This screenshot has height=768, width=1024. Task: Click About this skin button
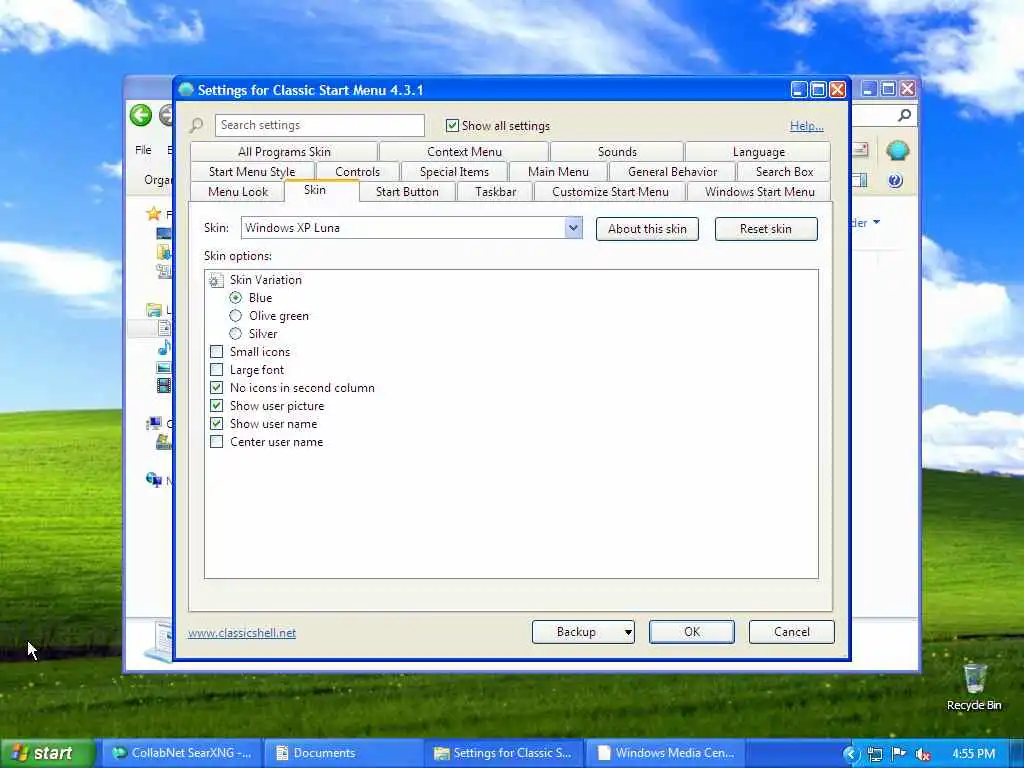point(647,229)
